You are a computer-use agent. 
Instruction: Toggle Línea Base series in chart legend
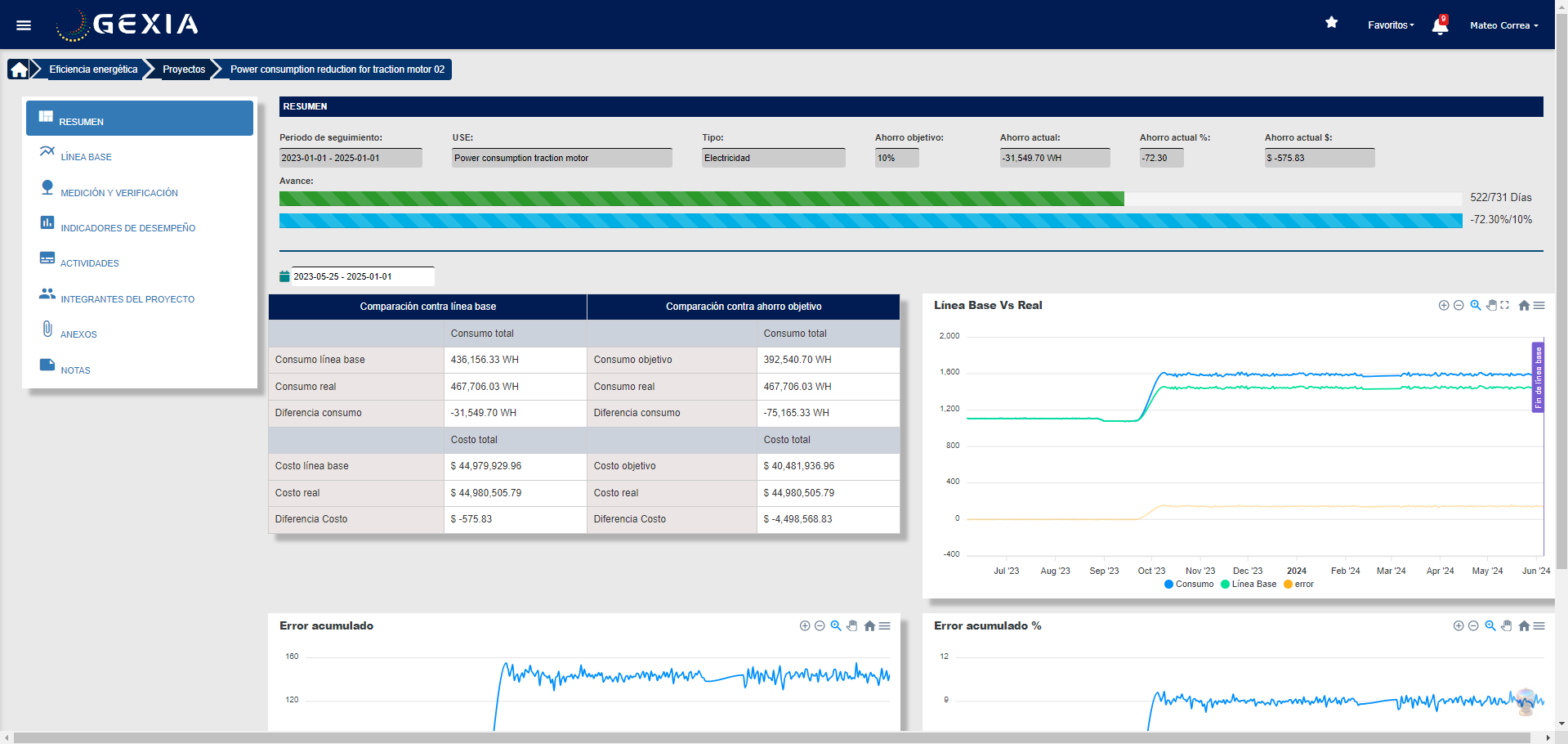pyautogui.click(x=1249, y=584)
